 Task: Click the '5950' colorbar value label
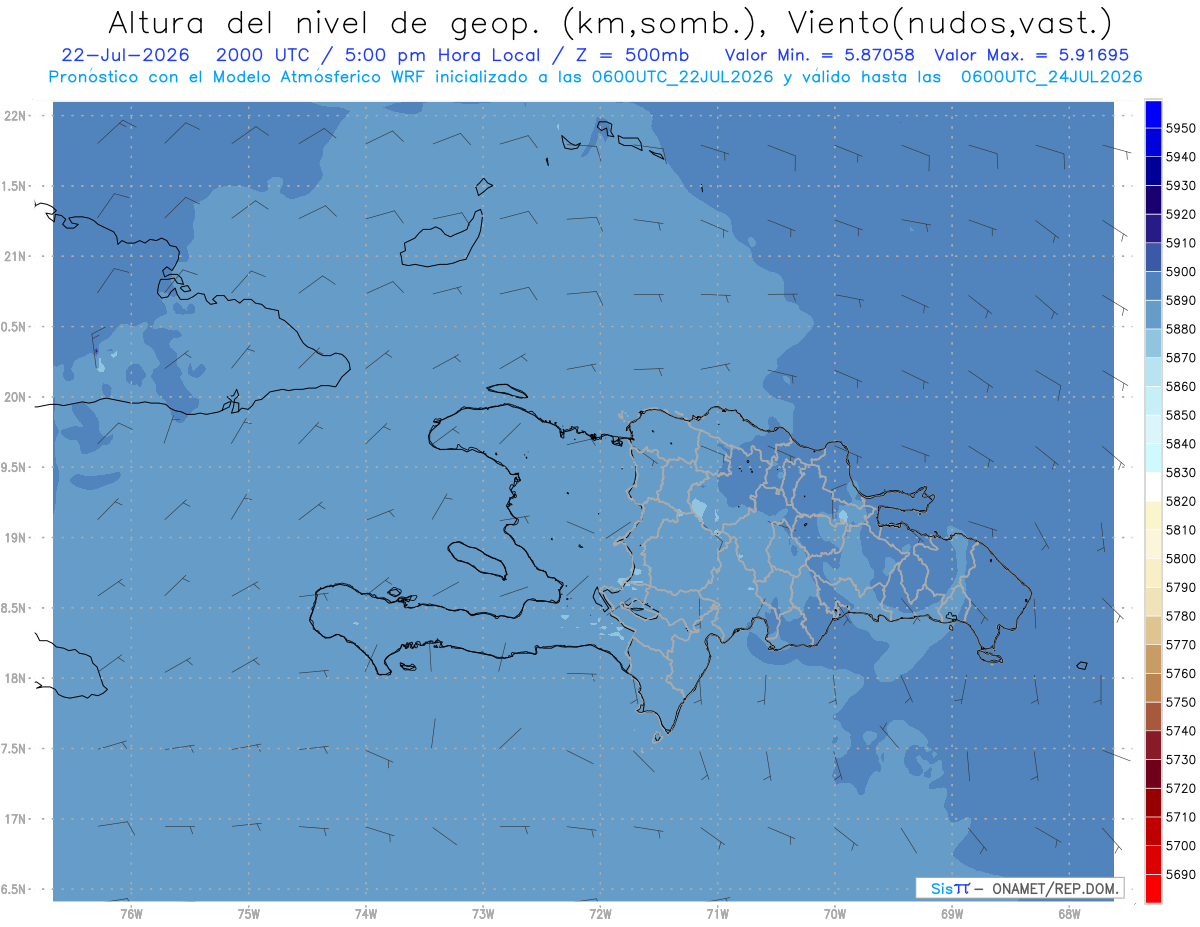coord(1181,128)
